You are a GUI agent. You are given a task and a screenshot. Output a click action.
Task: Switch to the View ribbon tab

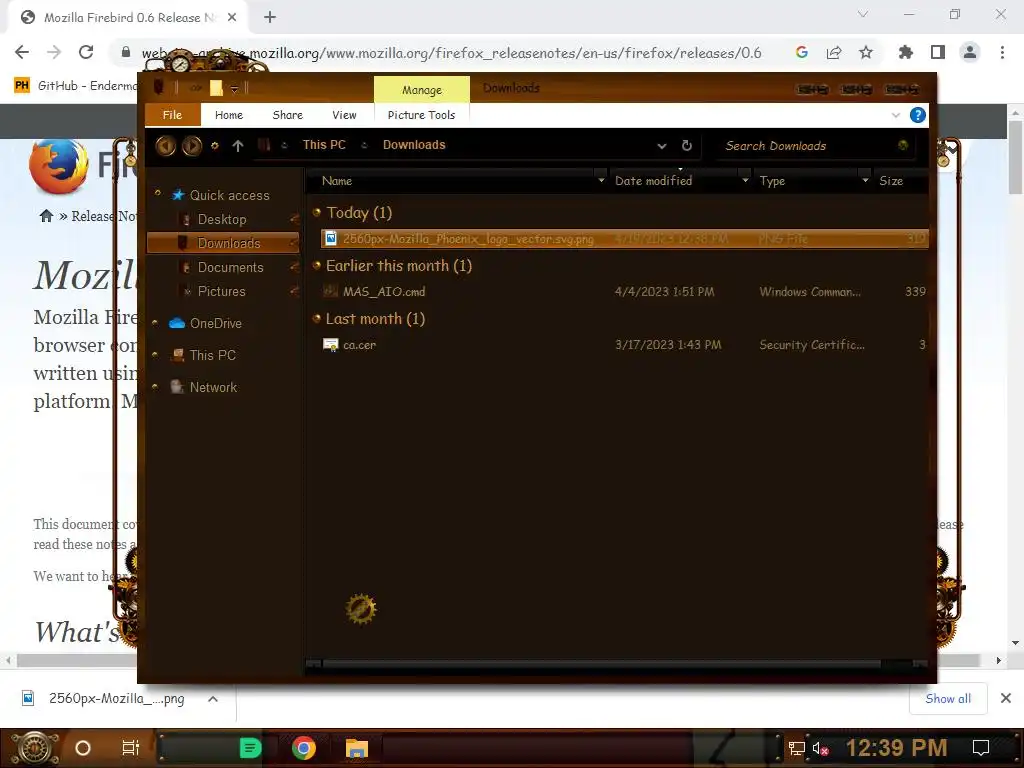(x=344, y=115)
